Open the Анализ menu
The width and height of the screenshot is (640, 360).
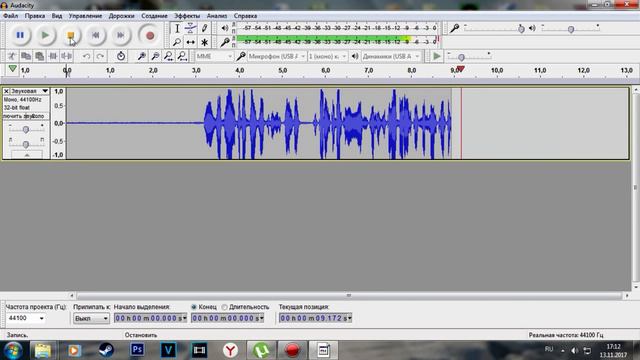point(217,16)
